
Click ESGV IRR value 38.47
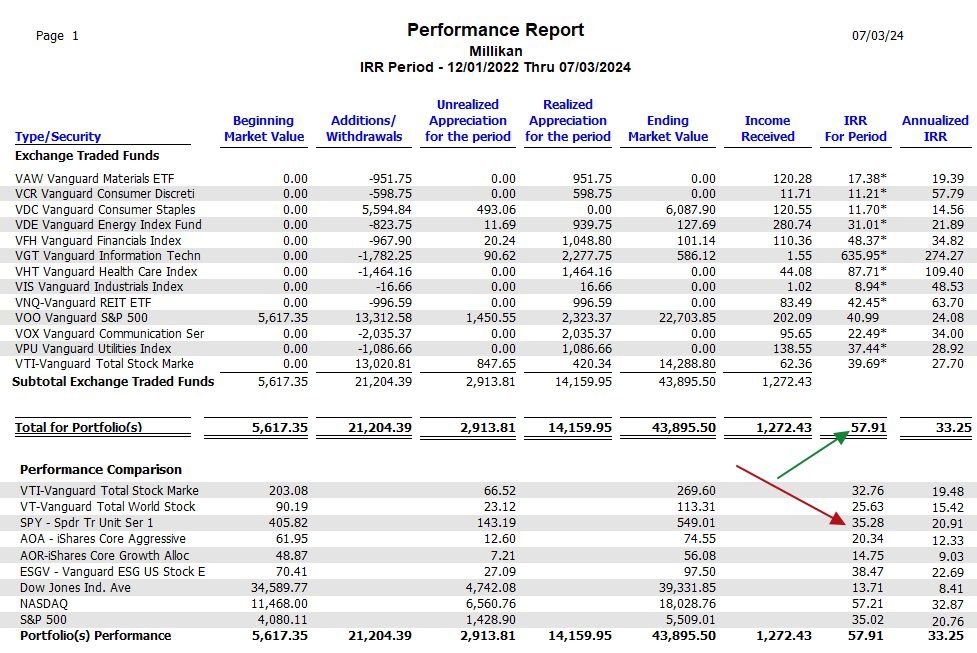click(x=868, y=571)
